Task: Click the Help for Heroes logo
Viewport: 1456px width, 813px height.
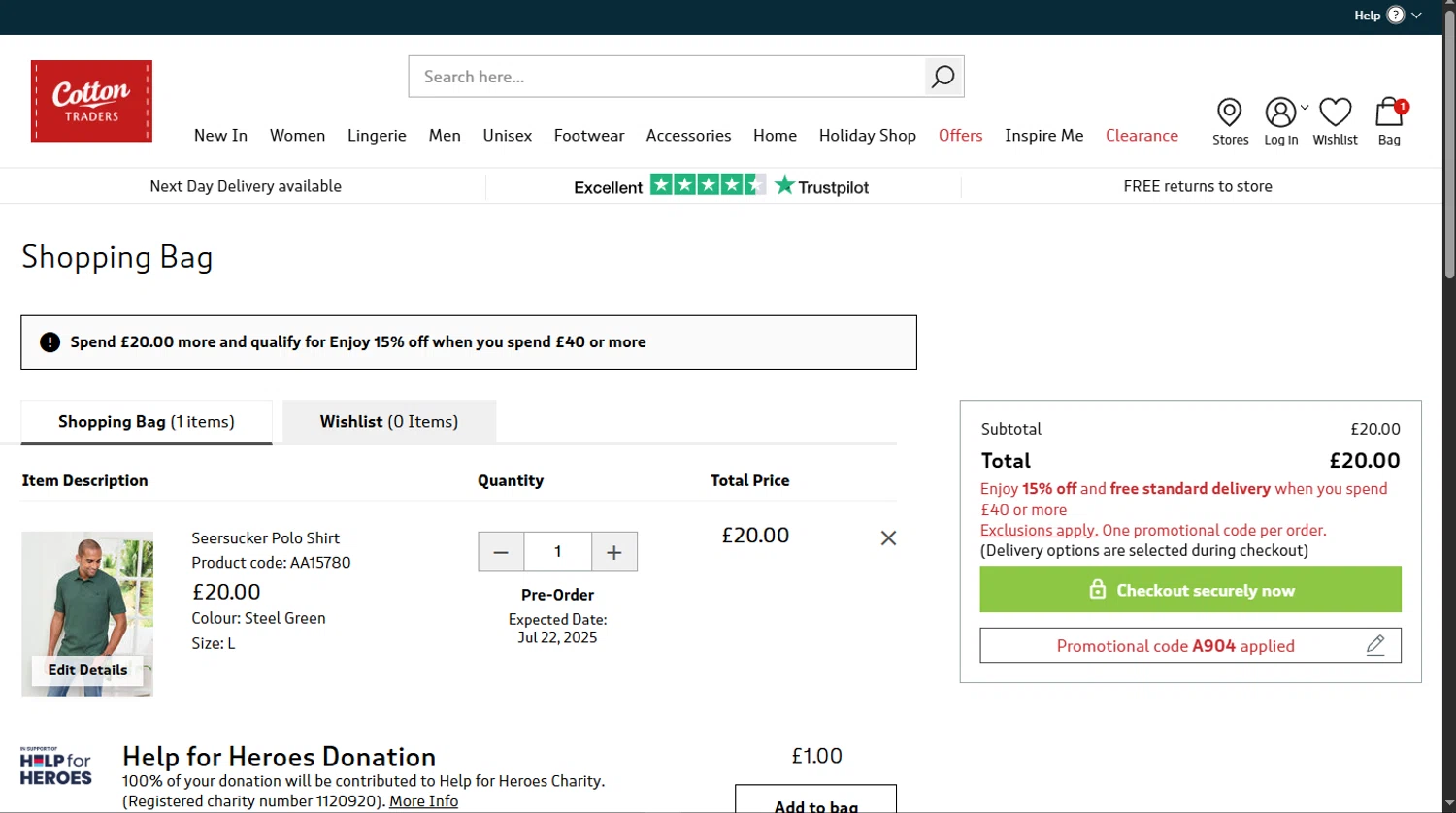Action: 56,765
